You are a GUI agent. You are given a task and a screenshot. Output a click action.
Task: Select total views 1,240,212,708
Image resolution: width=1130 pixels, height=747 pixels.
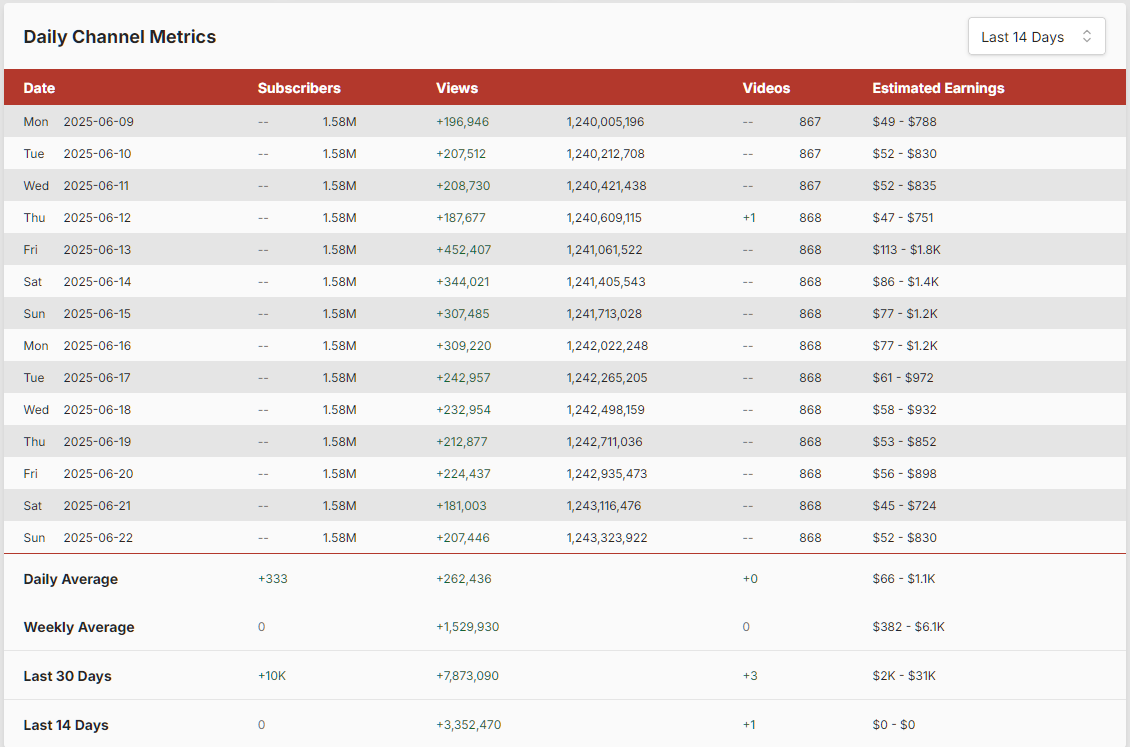pos(605,153)
